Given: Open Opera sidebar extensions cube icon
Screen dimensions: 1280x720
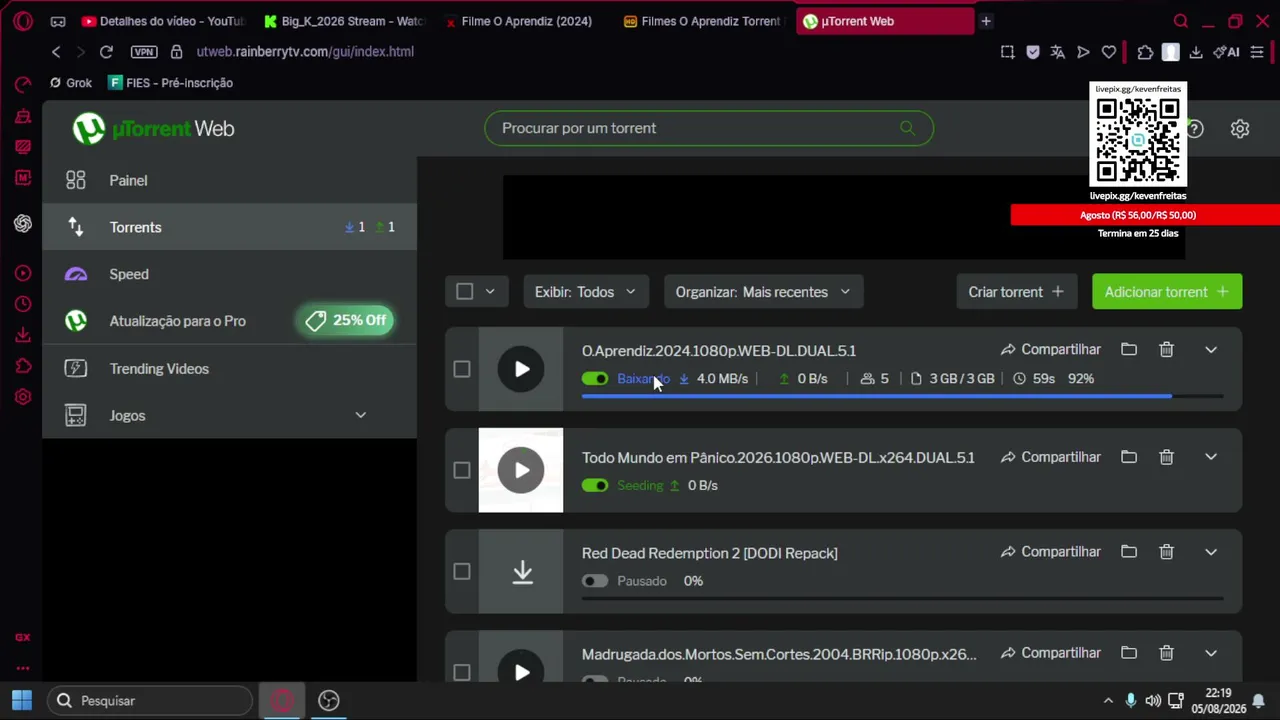Looking at the screenshot, I should (x=23, y=366).
